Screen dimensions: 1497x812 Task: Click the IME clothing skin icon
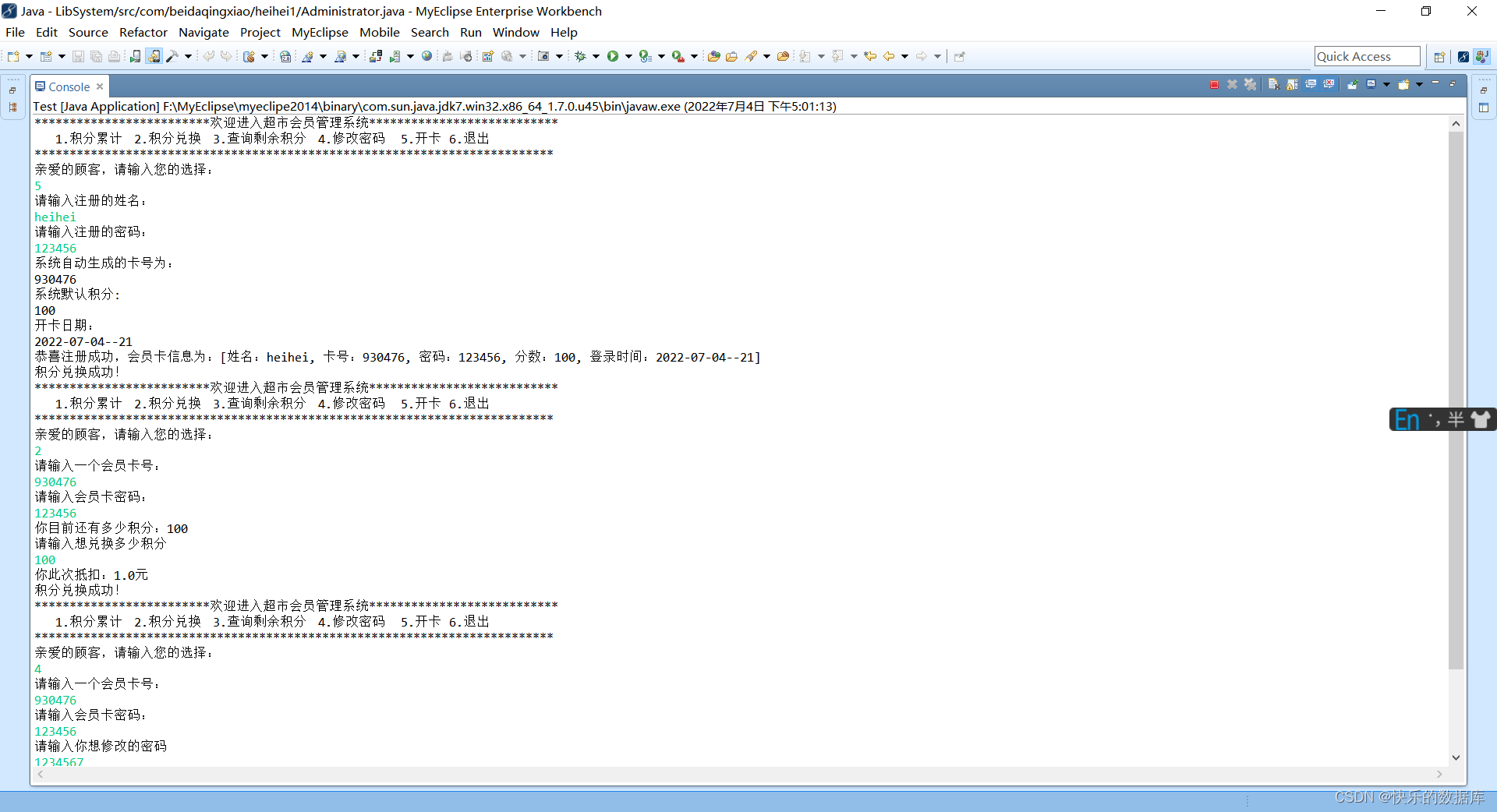coord(1481,419)
